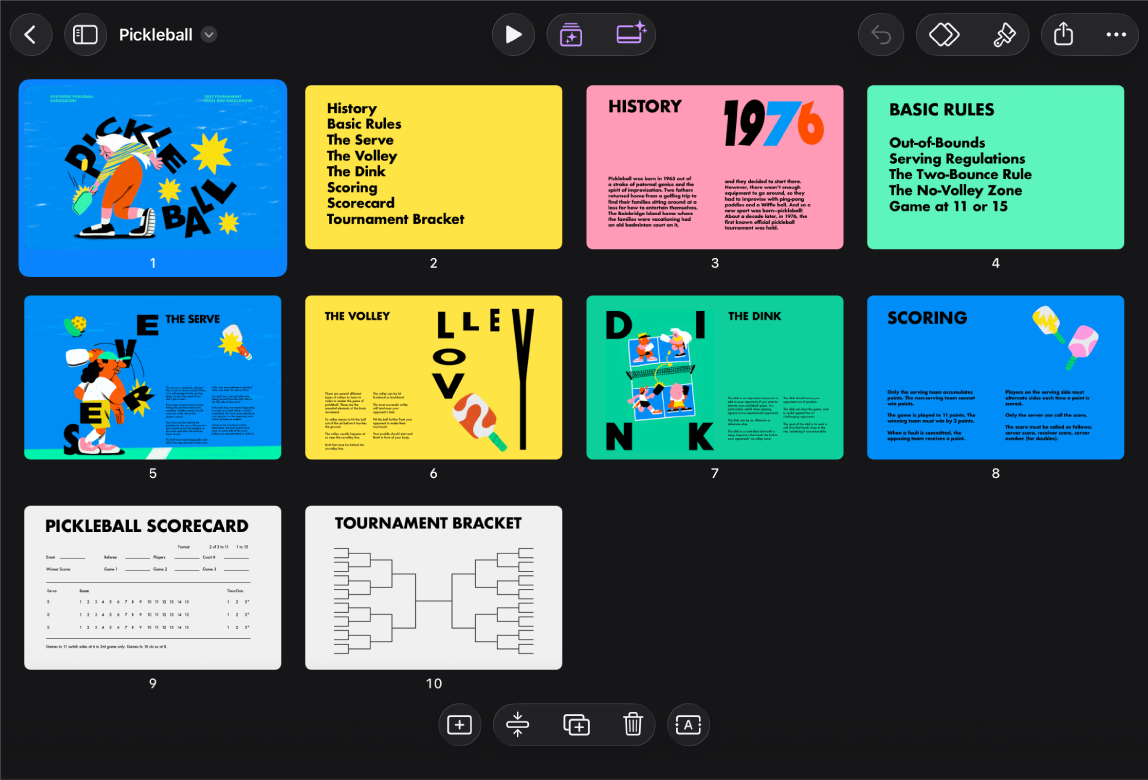
Task: Select the Pickleball Scorecard slide
Action: 152,587
